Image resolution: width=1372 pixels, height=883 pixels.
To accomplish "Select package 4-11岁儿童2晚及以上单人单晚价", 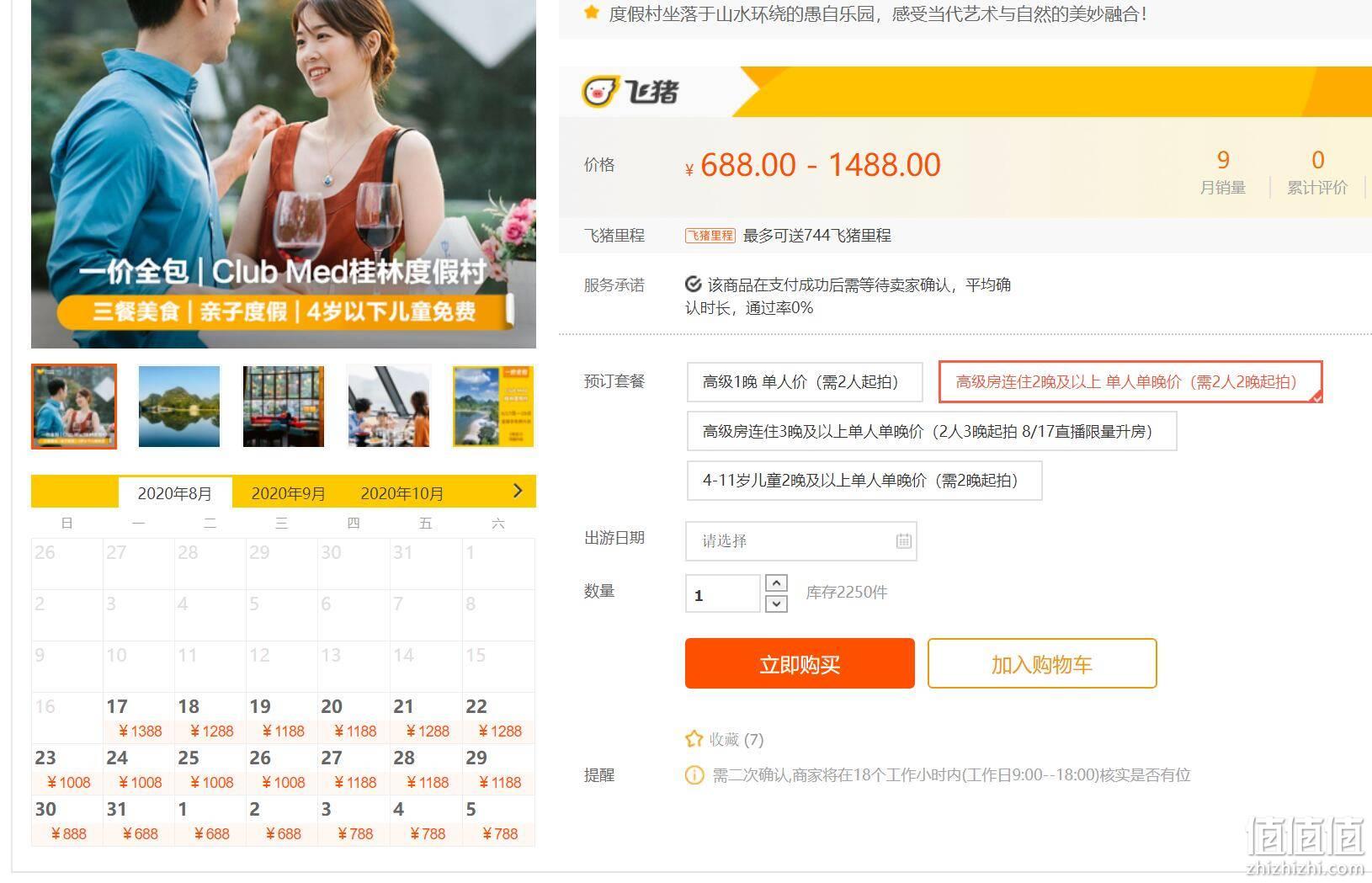I will coord(864,481).
